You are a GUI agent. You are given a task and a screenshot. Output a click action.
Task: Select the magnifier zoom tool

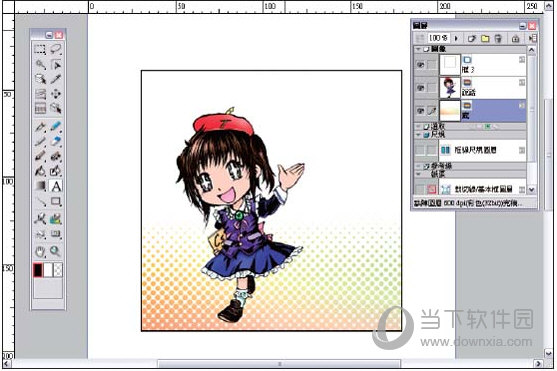(x=56, y=251)
